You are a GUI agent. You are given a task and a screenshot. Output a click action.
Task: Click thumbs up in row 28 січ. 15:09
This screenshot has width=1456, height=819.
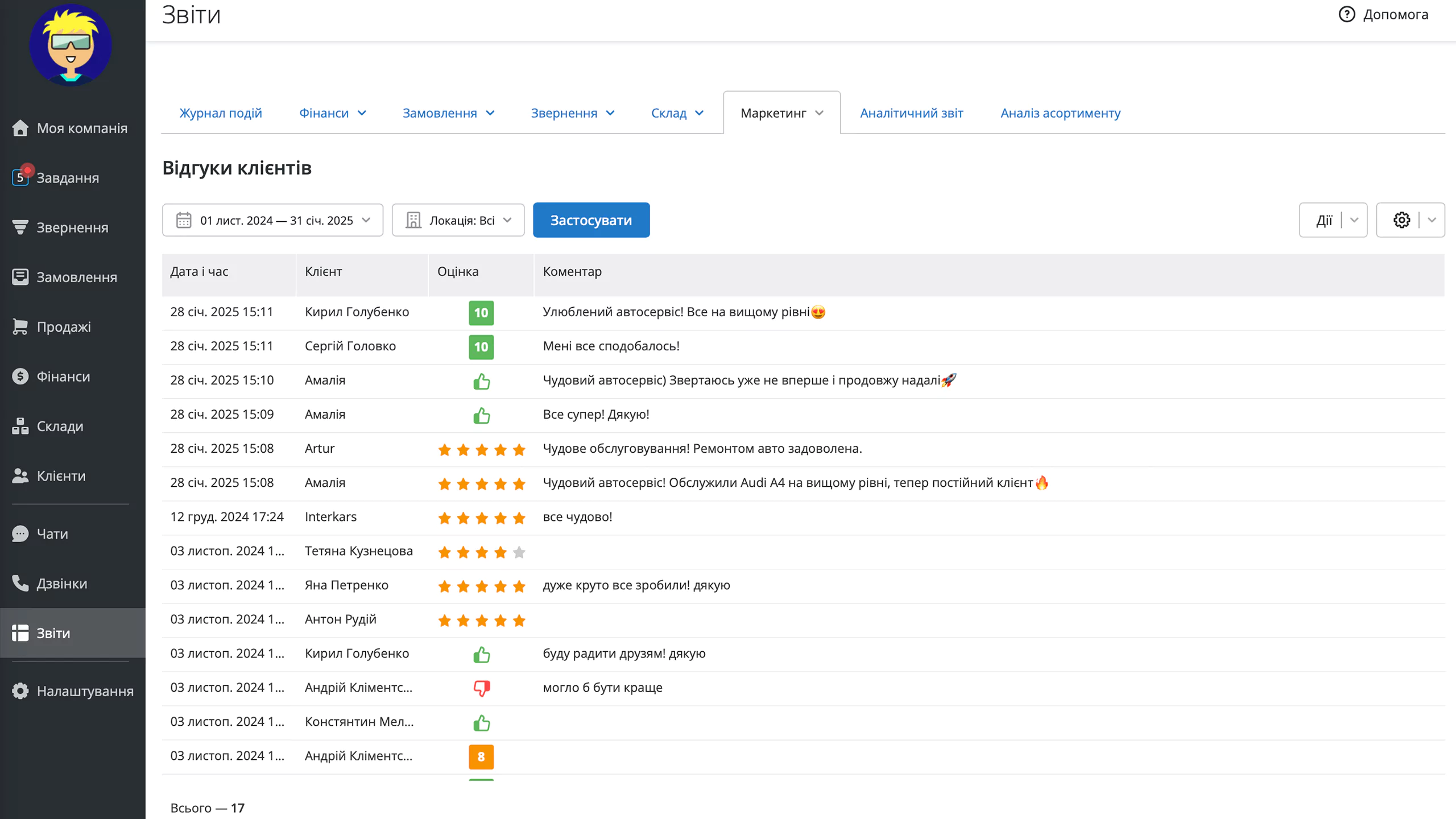point(482,415)
